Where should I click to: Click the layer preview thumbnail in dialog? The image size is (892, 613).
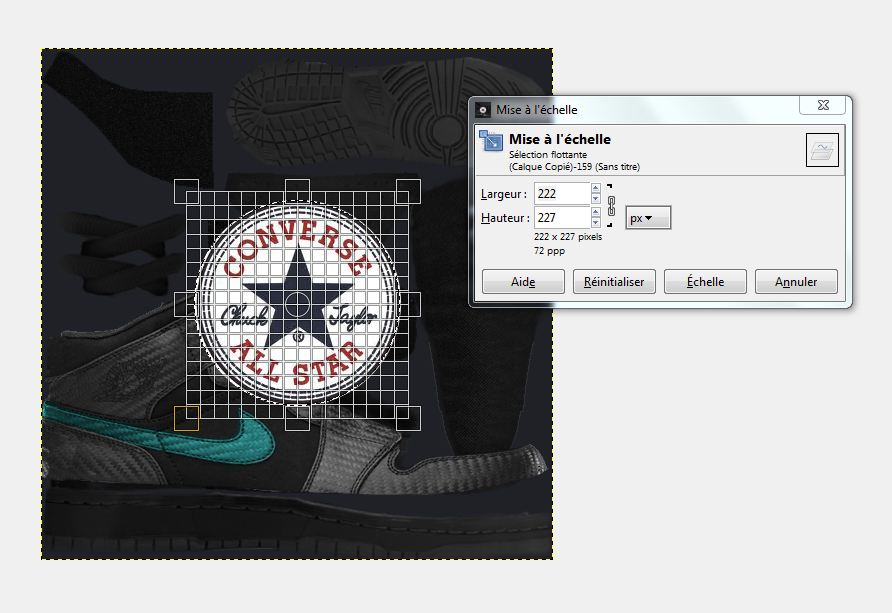(x=822, y=150)
